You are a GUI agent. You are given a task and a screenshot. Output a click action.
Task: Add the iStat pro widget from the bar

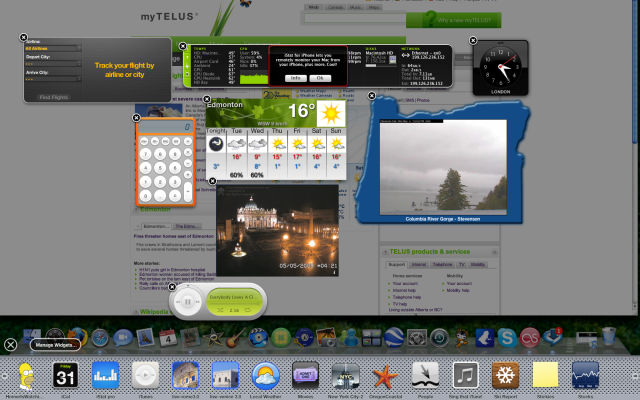point(105,375)
